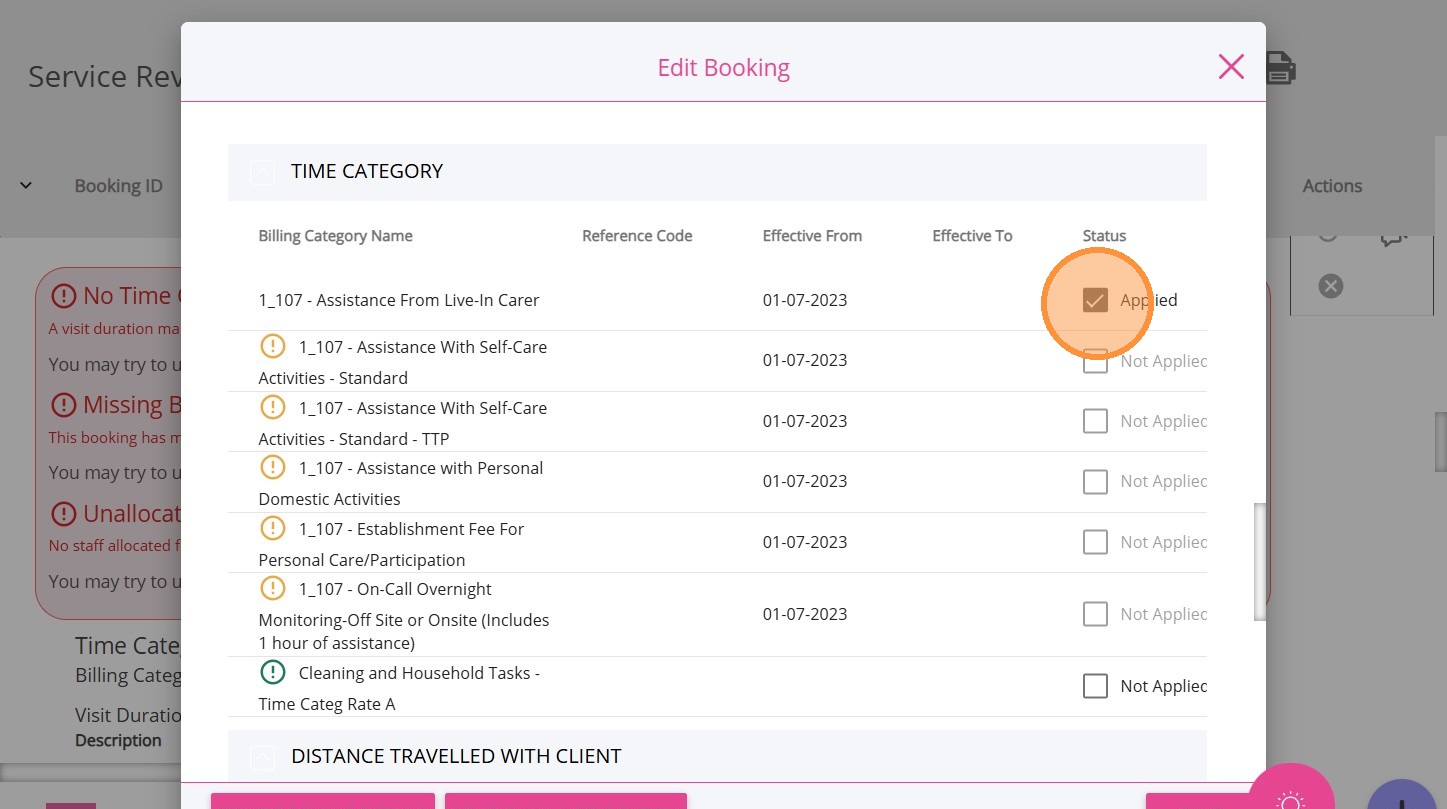Click the Billing Category Name column header
Viewport: 1447px width, 809px height.
pos(335,236)
